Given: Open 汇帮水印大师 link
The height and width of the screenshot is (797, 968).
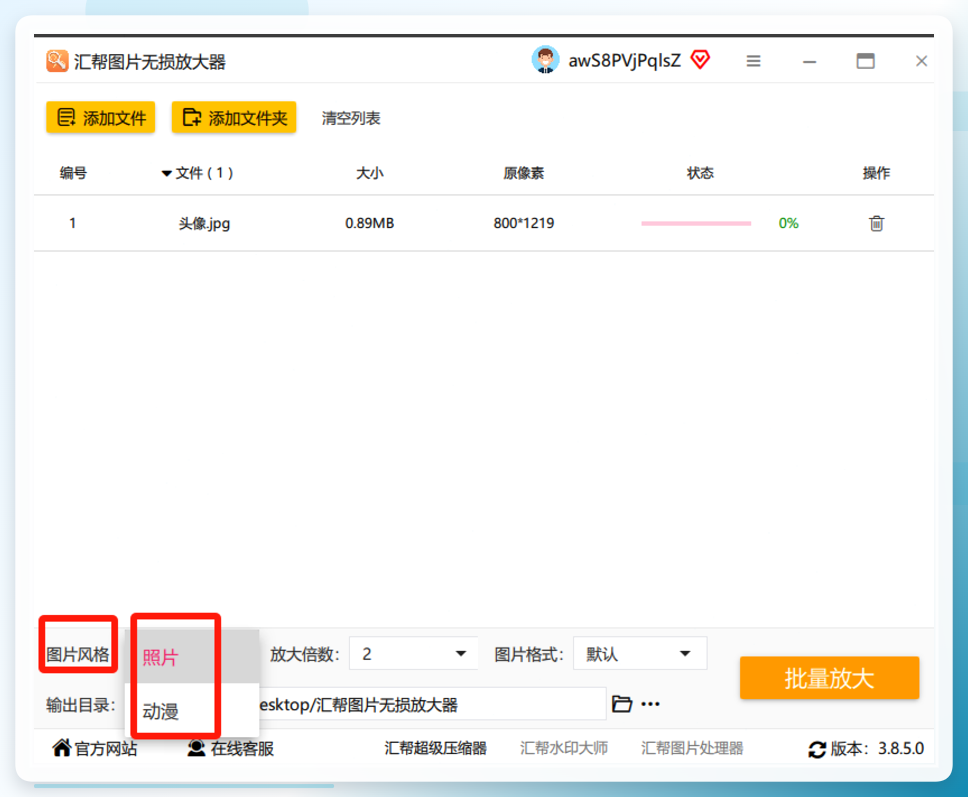Looking at the screenshot, I should point(564,748).
